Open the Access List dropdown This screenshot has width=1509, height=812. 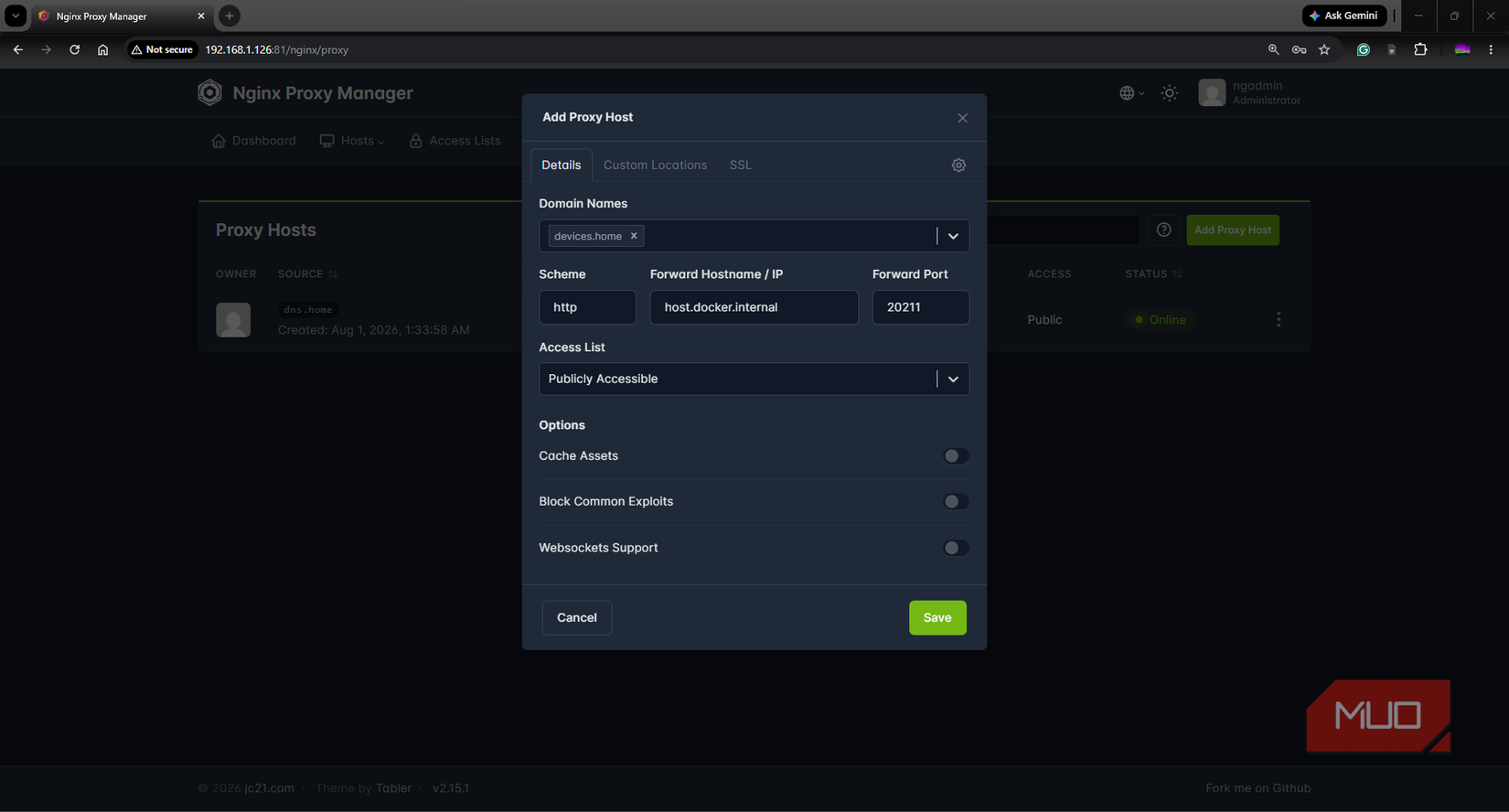[754, 379]
